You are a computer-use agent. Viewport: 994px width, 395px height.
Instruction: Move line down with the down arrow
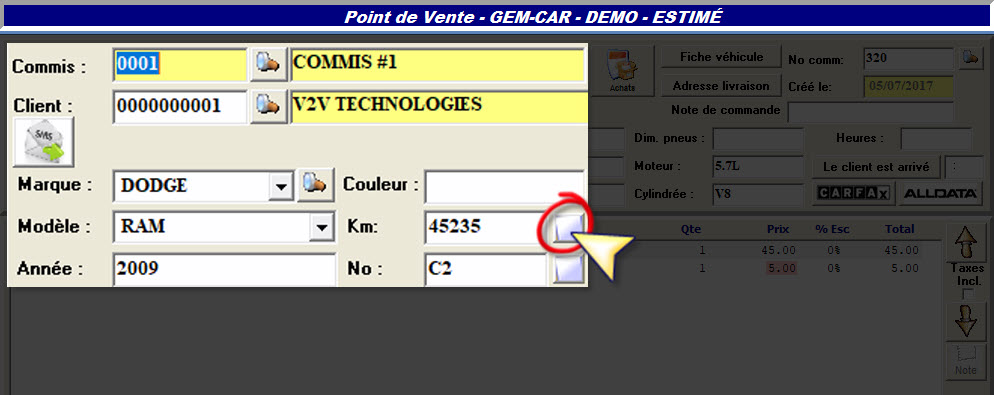pyautogui.click(x=965, y=320)
